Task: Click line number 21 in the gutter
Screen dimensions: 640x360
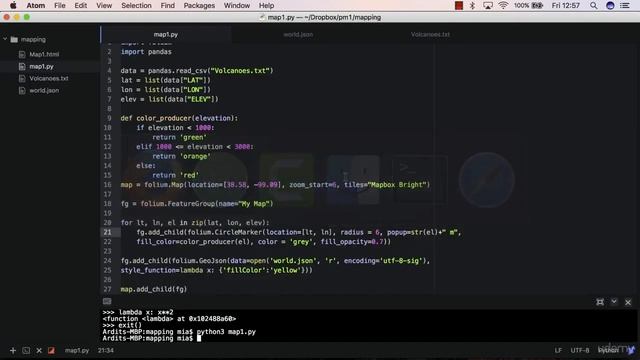Action: coord(107,232)
